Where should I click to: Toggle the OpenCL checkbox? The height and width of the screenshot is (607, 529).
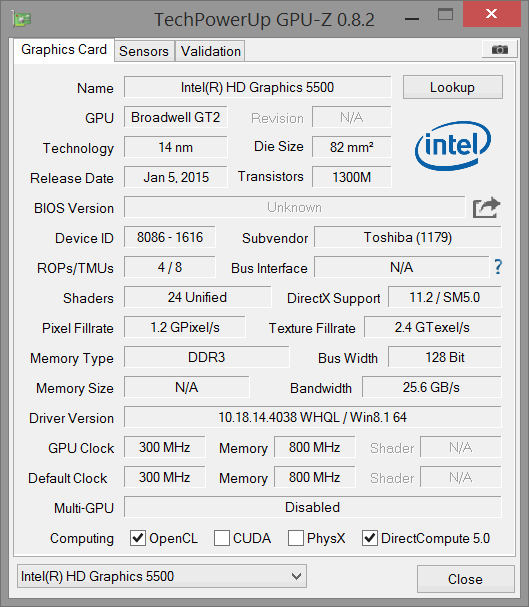click(138, 538)
